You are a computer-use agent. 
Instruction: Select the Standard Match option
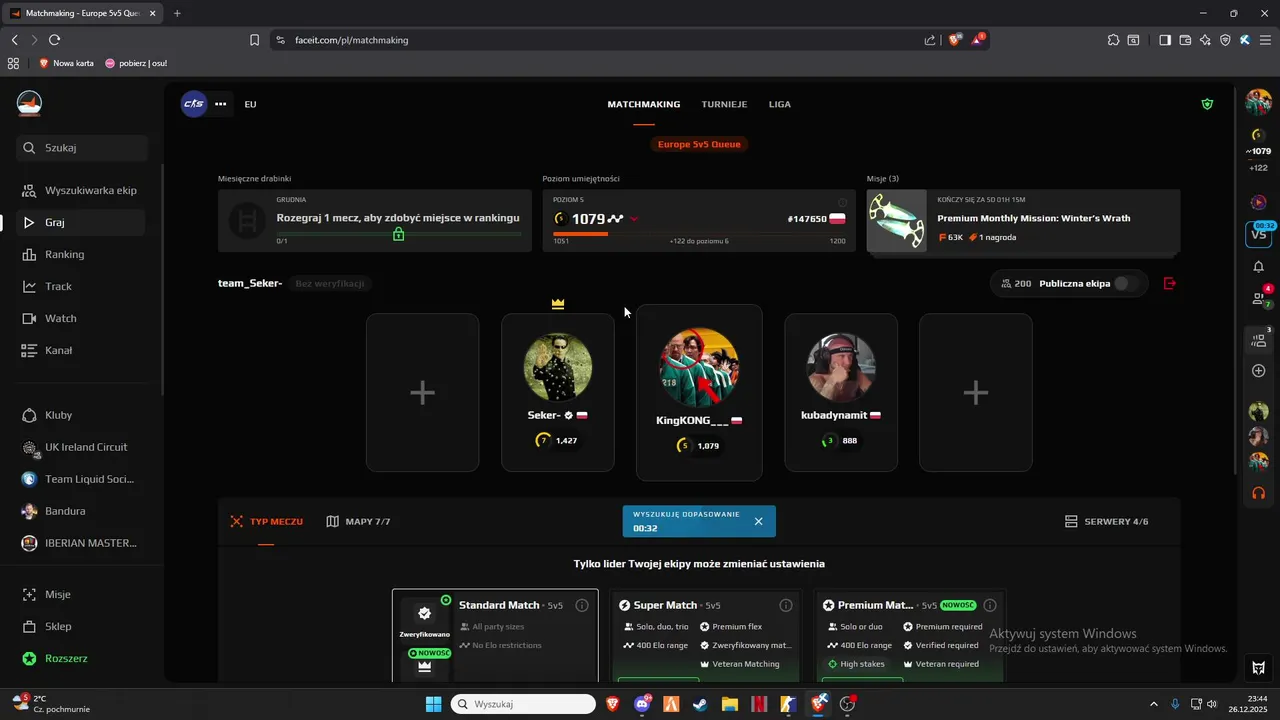click(x=495, y=636)
